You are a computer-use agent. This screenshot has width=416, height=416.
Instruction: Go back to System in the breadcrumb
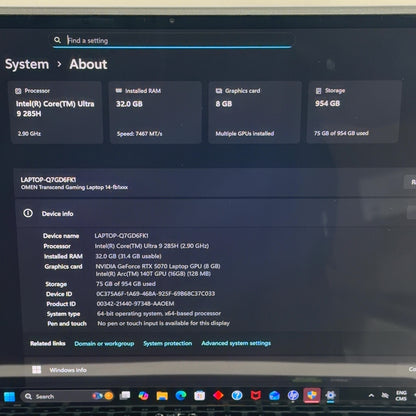27,64
